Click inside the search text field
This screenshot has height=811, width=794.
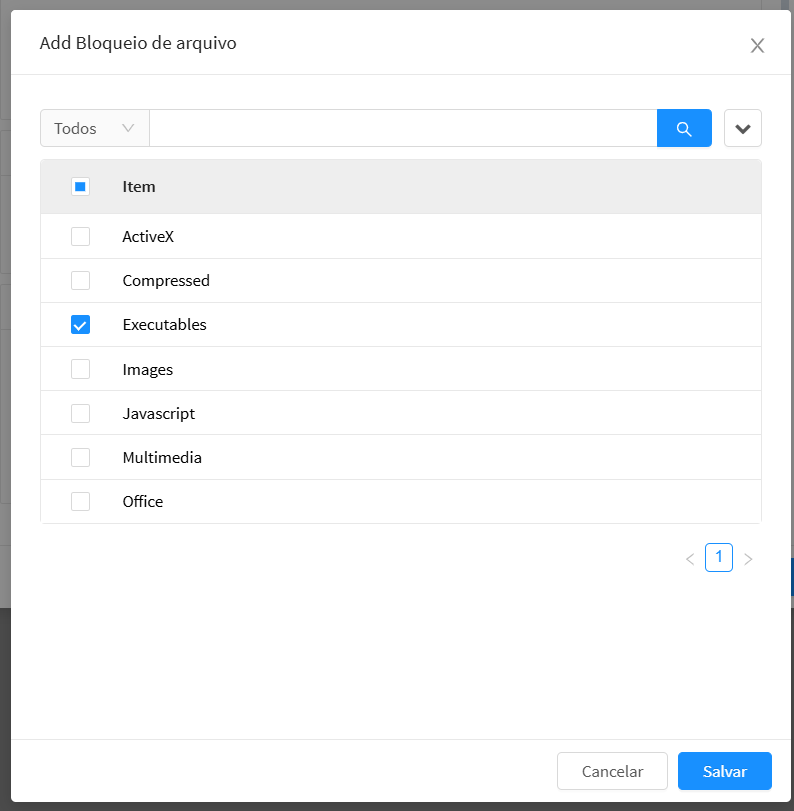[402, 129]
